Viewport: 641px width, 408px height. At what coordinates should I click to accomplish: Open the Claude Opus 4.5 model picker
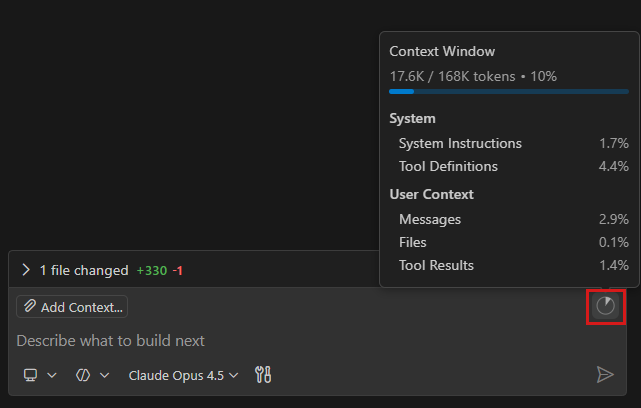184,375
